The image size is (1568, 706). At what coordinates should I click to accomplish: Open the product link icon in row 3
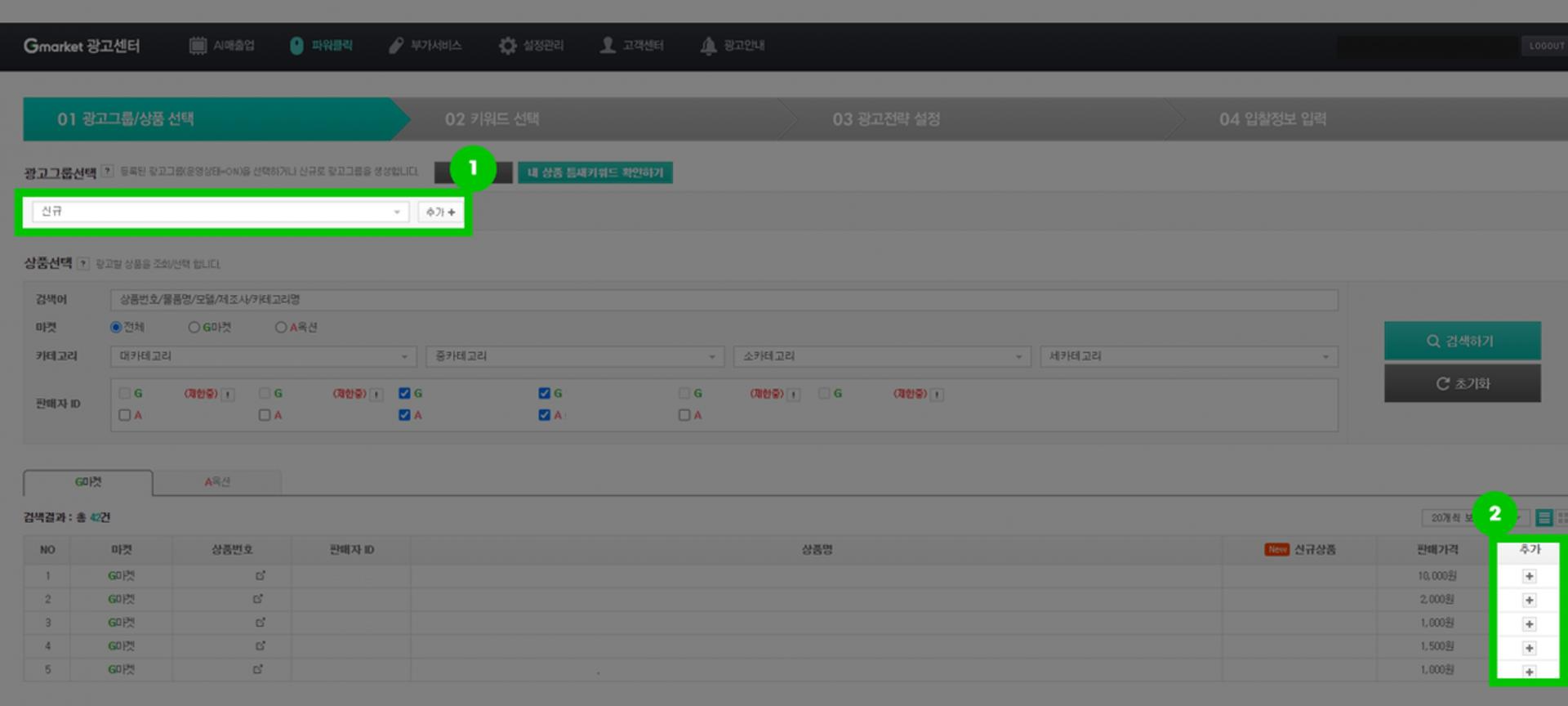tap(261, 623)
